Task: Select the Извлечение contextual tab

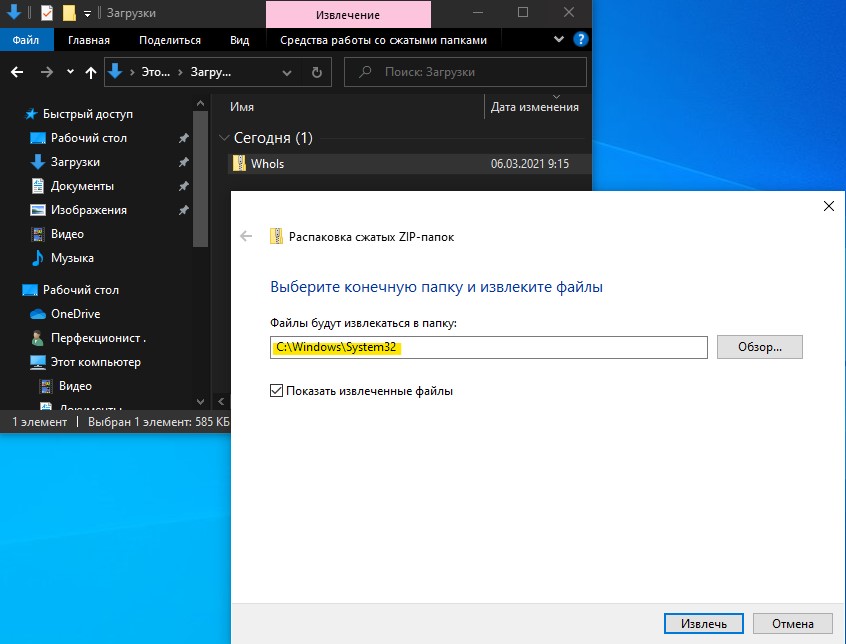Action: [x=348, y=15]
